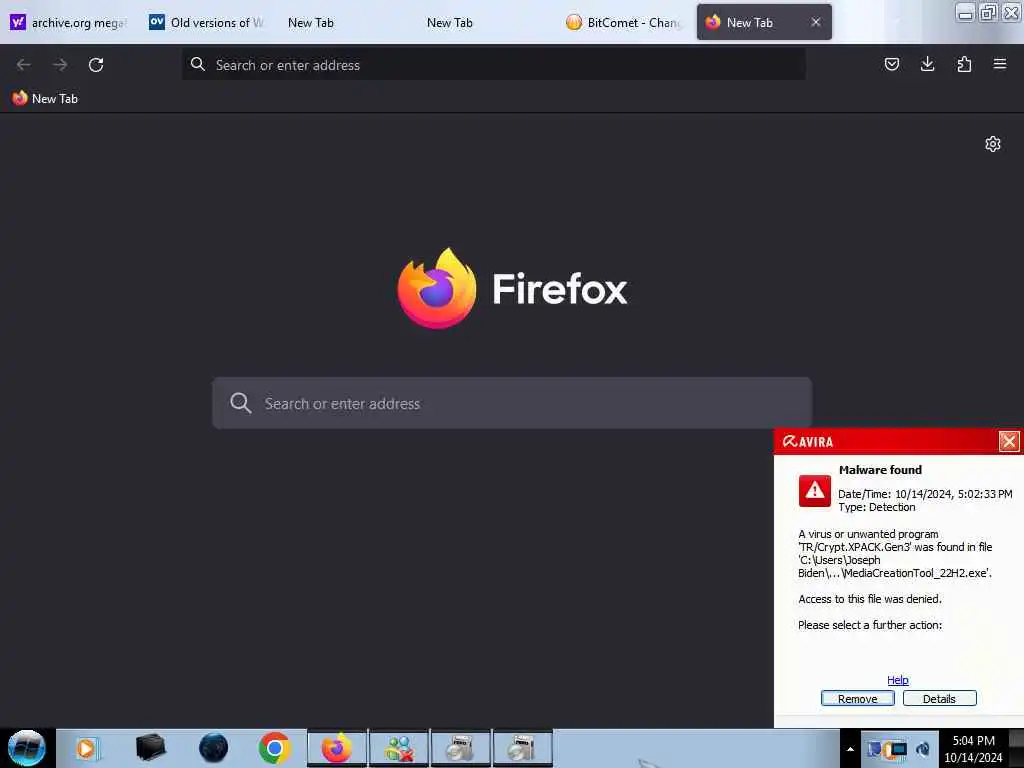This screenshot has width=1024, height=768.
Task: Open the Messenger users taskbar button
Action: click(x=398, y=748)
